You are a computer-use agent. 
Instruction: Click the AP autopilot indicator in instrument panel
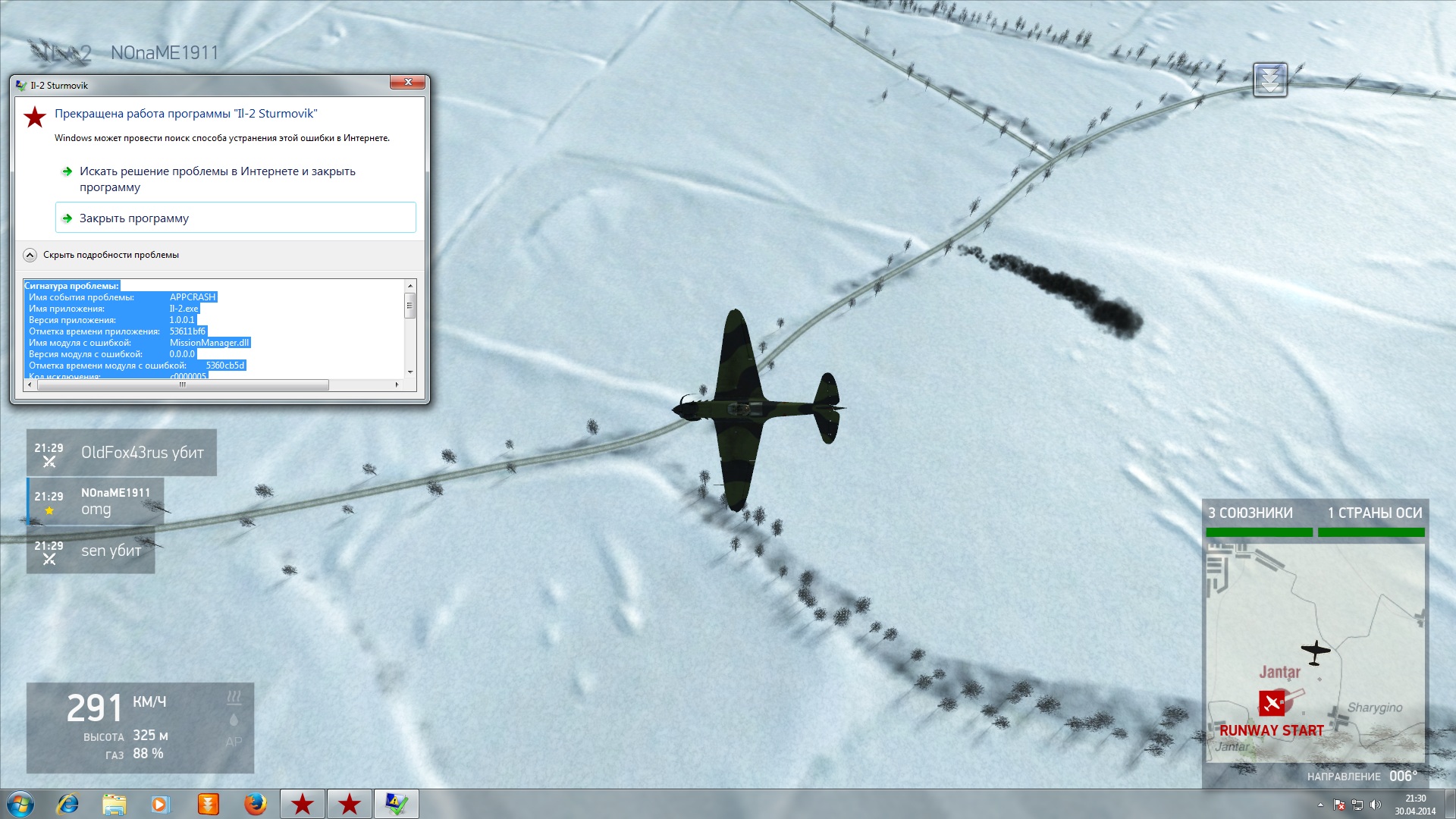234,742
